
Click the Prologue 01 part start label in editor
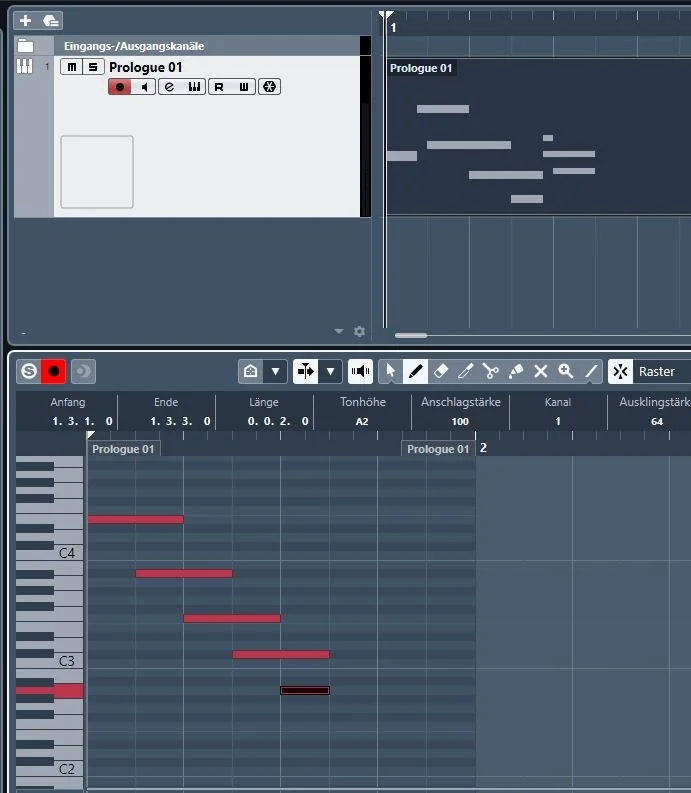pos(123,449)
